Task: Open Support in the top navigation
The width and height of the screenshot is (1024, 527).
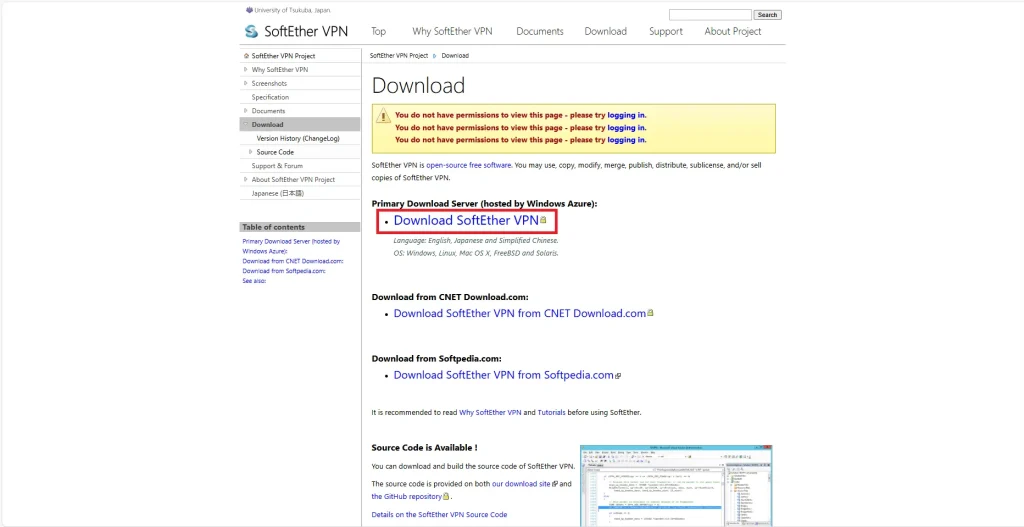Action: [665, 31]
